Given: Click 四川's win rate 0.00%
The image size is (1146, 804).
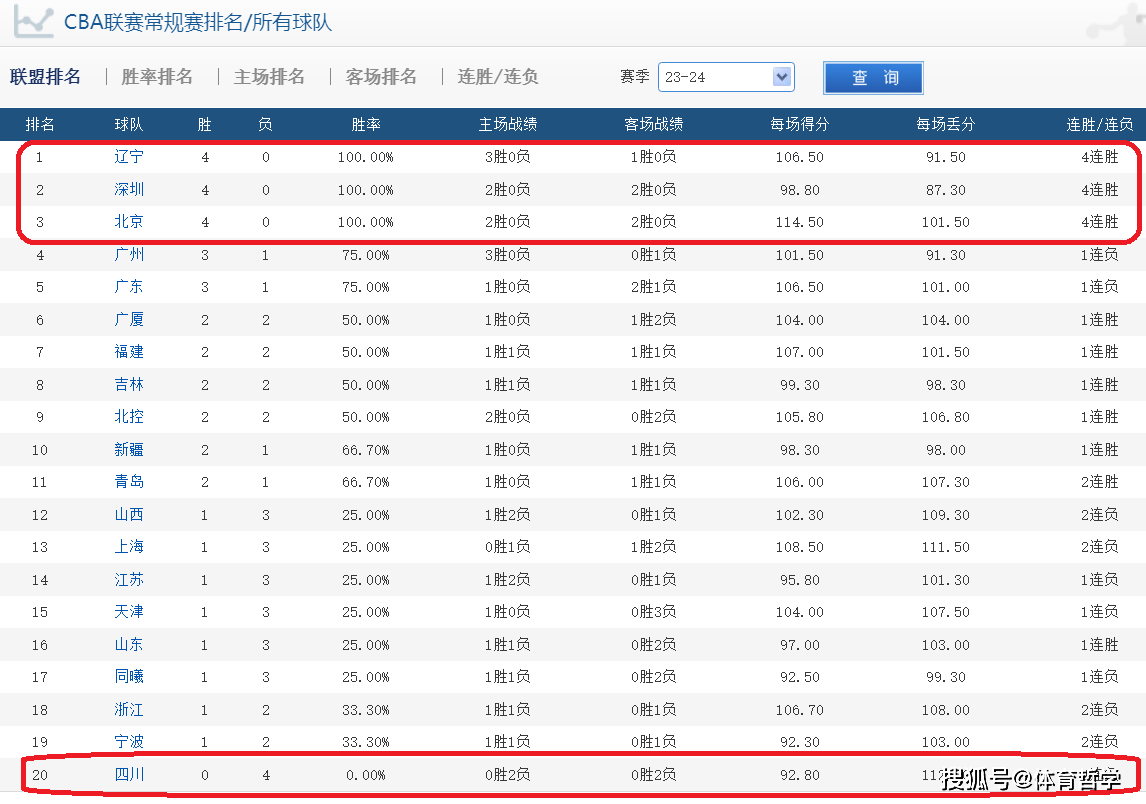Looking at the screenshot, I should [x=365, y=775].
